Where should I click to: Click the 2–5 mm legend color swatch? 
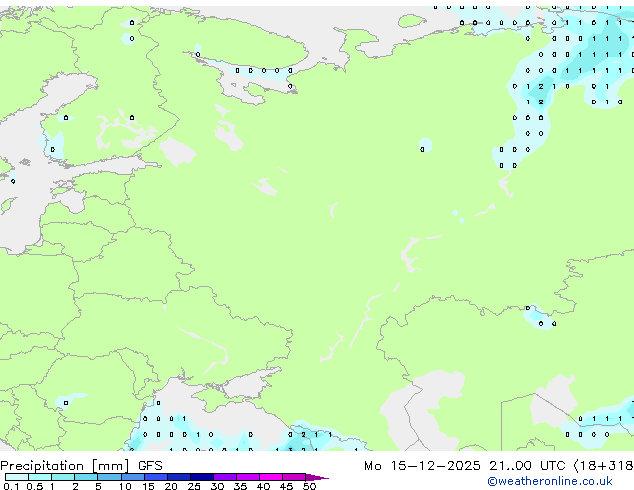click(x=86, y=477)
